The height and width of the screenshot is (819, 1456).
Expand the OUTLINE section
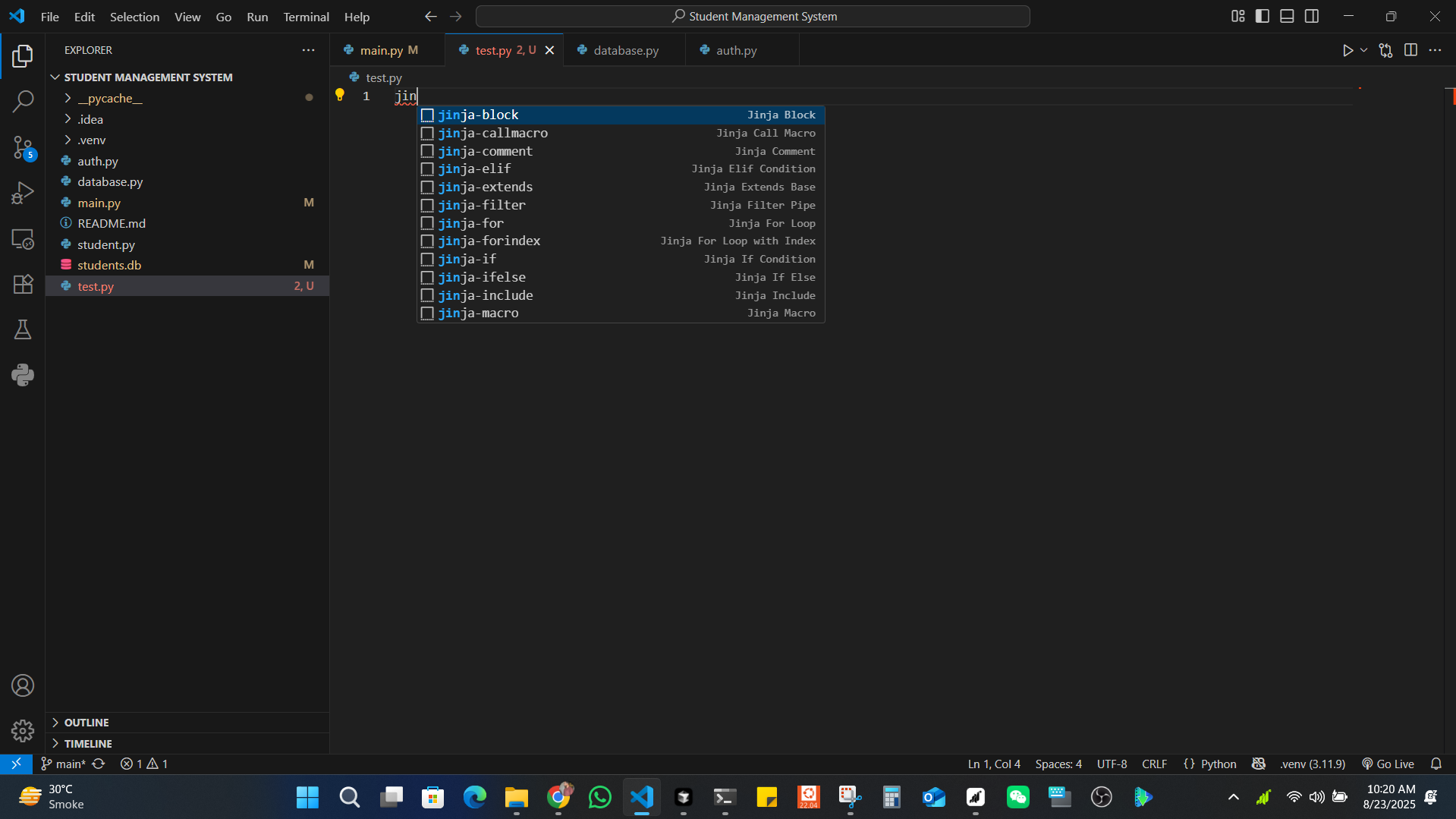86,722
